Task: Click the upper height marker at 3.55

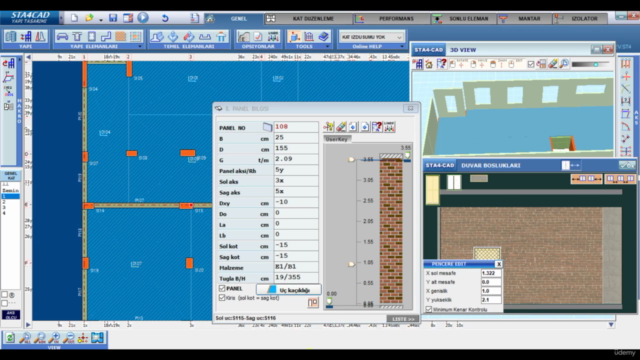Action: click(x=351, y=160)
